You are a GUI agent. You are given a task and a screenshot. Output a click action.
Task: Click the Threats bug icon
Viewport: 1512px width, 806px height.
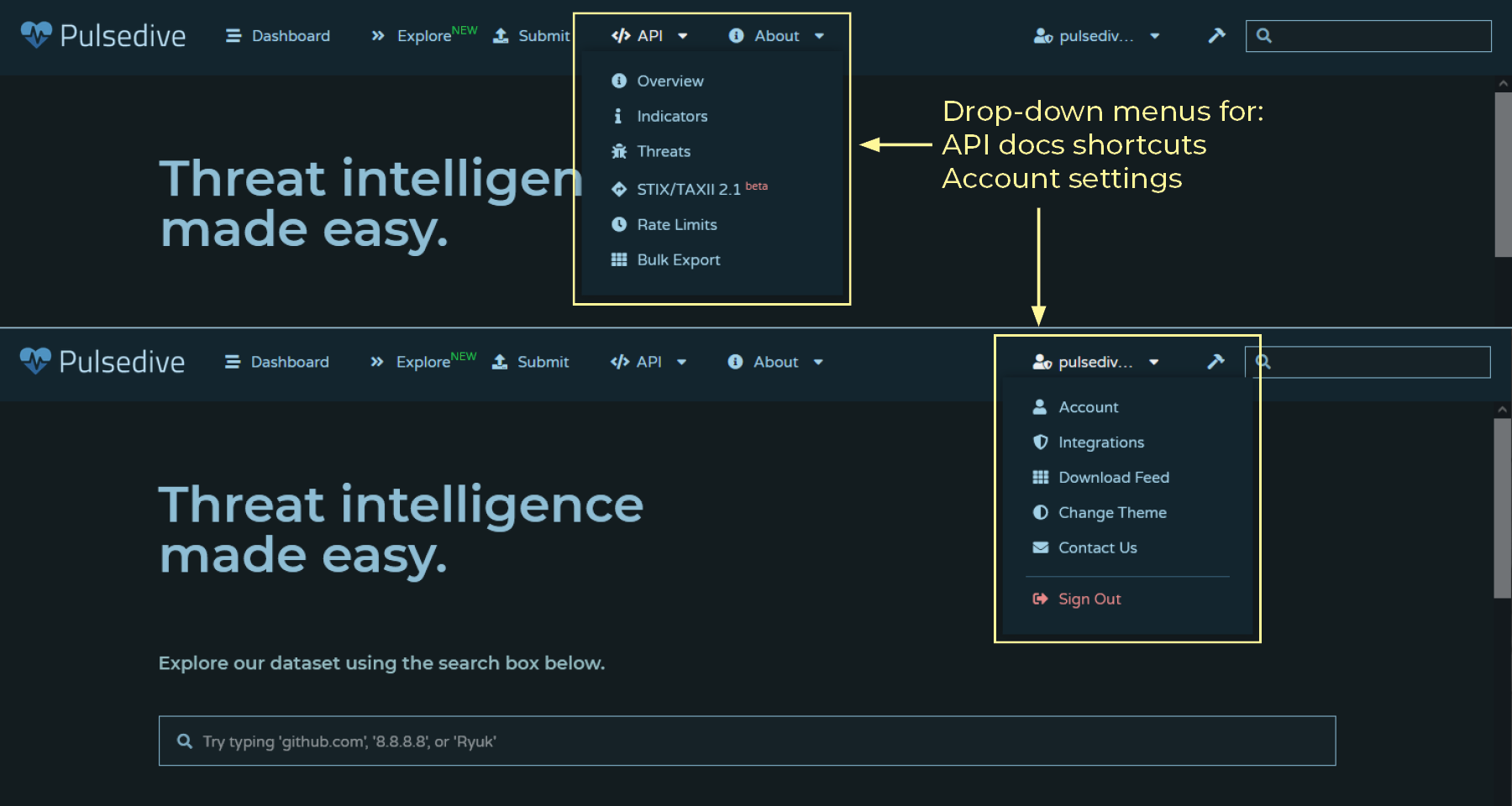[619, 151]
